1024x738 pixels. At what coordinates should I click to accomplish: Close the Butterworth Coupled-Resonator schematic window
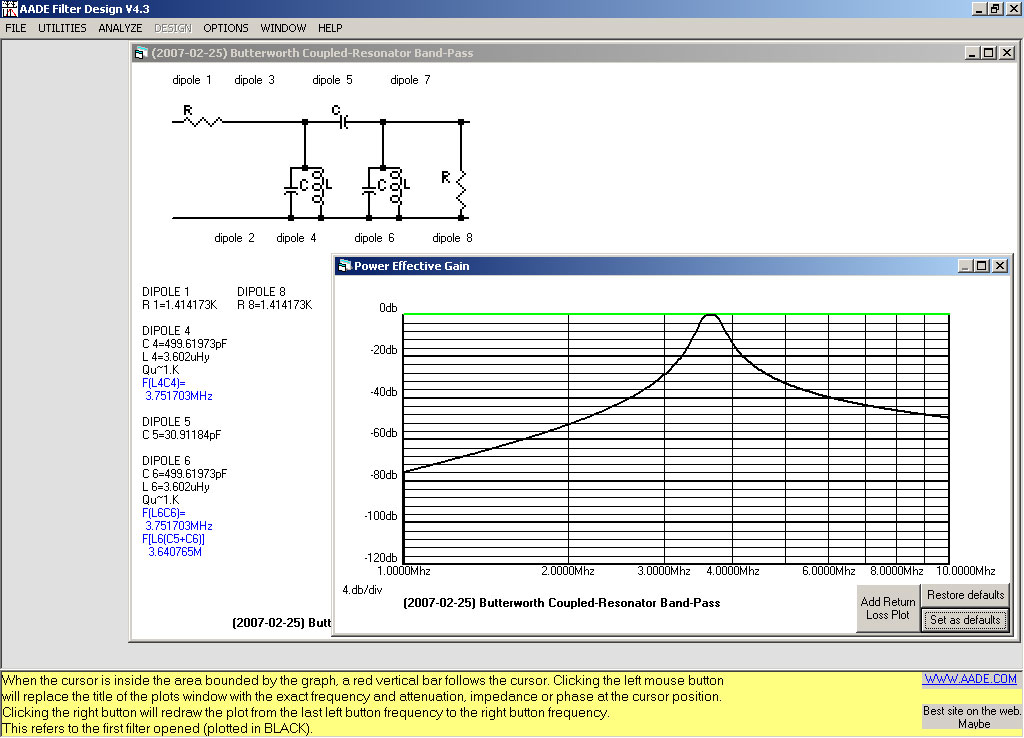[1007, 53]
